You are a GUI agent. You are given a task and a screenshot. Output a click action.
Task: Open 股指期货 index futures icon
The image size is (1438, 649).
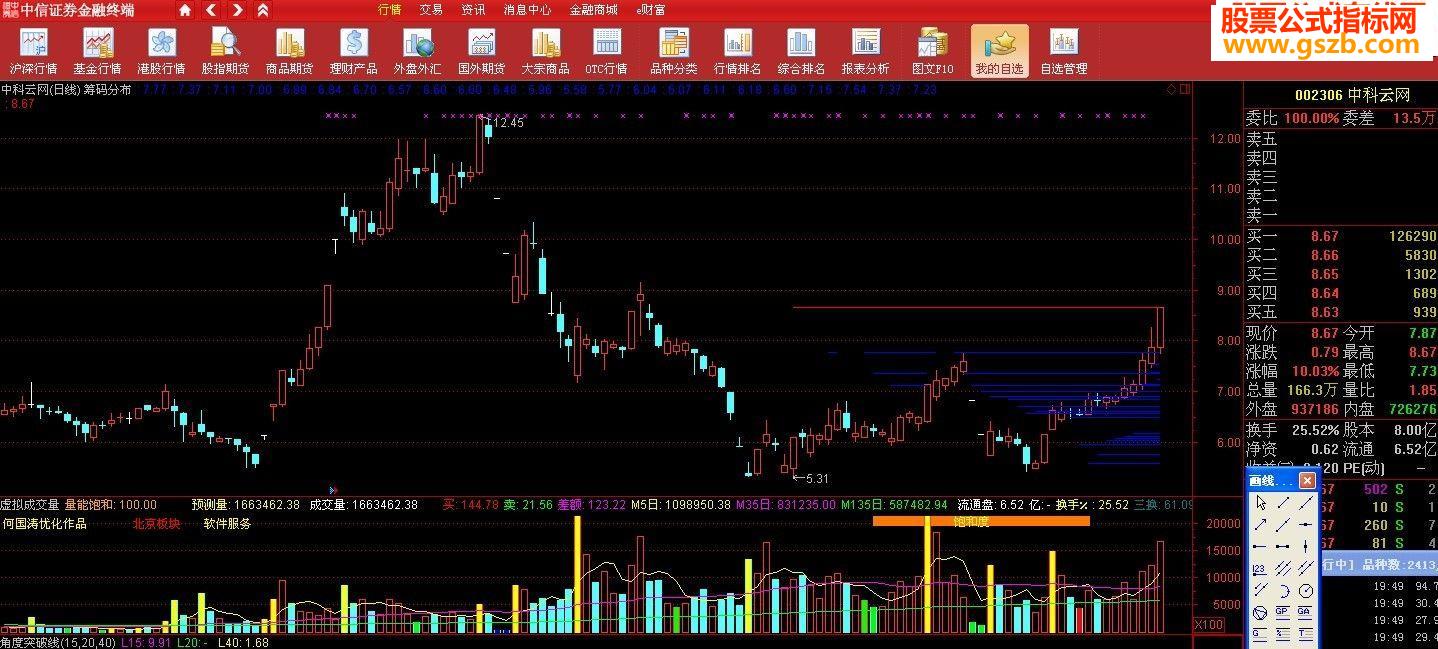[225, 50]
